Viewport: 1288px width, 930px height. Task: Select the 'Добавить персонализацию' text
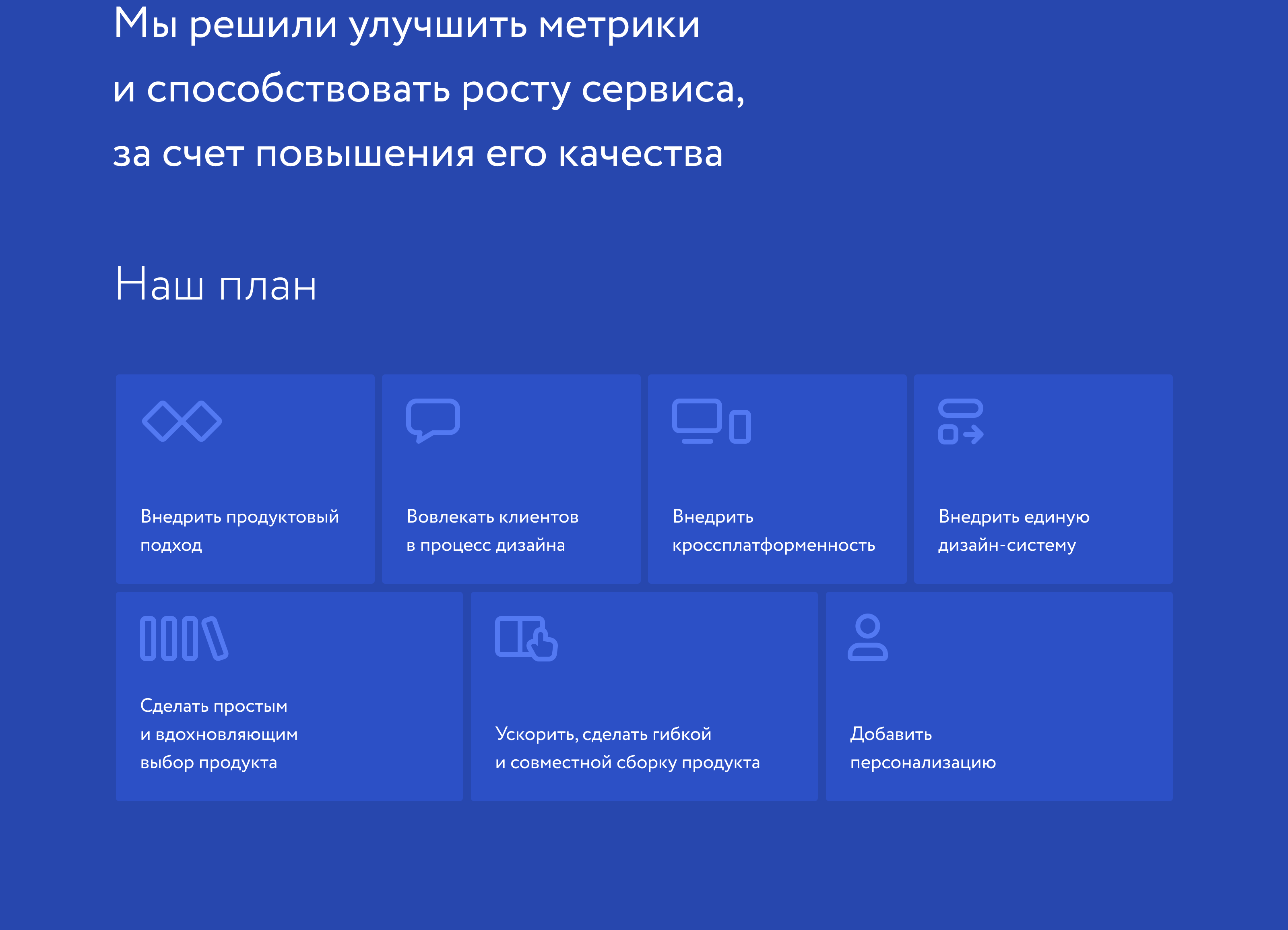923,748
